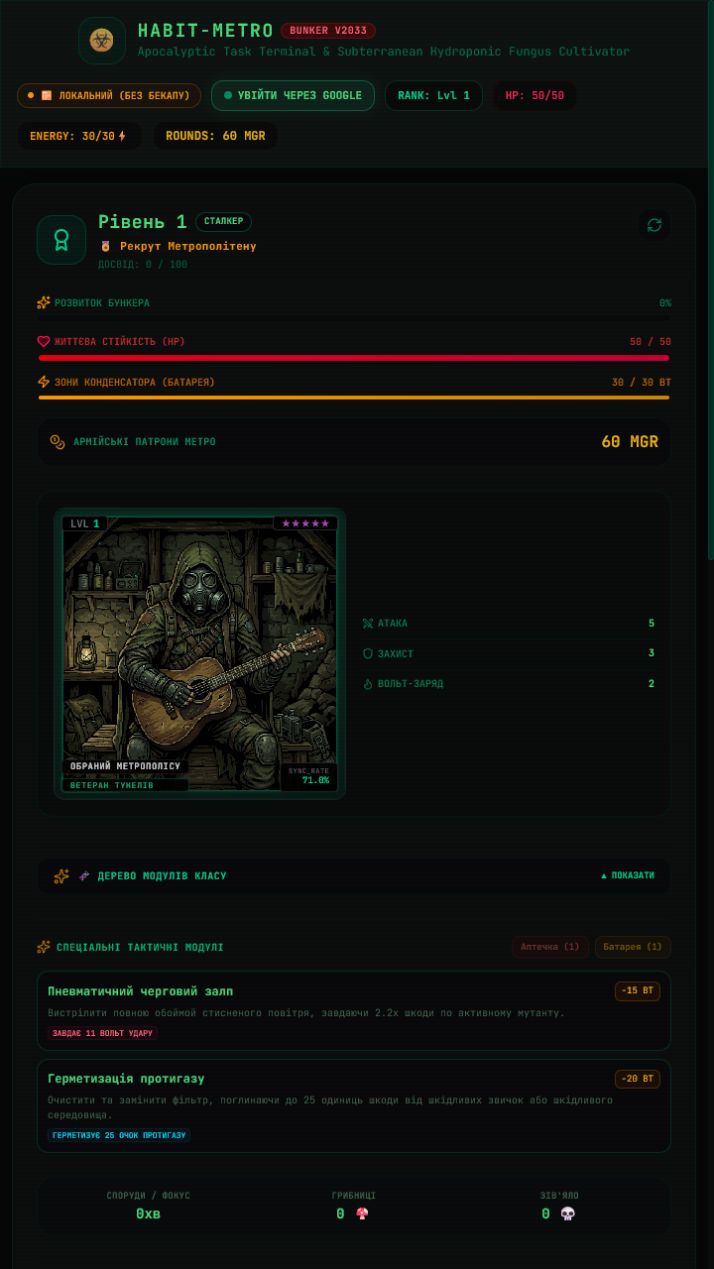
Task: Use the Батарея (1) button
Action: 632,947
